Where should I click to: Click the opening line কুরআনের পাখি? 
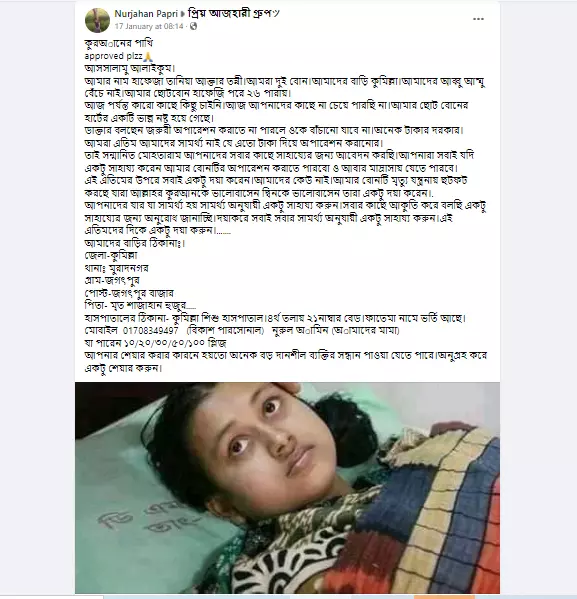118,44
